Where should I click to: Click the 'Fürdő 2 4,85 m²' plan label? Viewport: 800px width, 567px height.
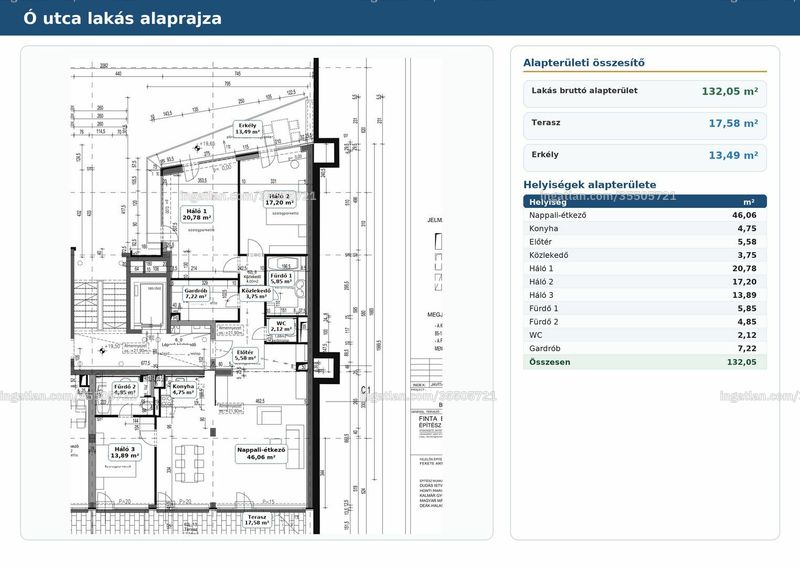pos(124,390)
